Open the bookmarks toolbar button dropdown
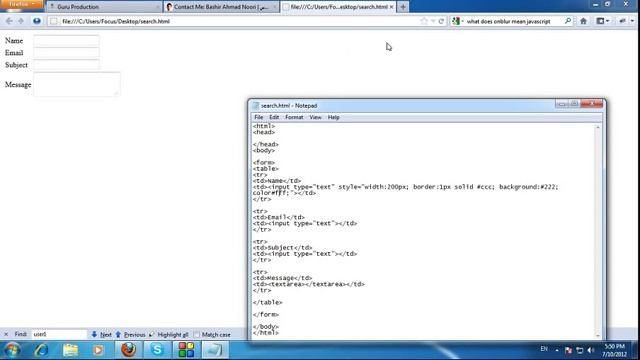 (603, 21)
